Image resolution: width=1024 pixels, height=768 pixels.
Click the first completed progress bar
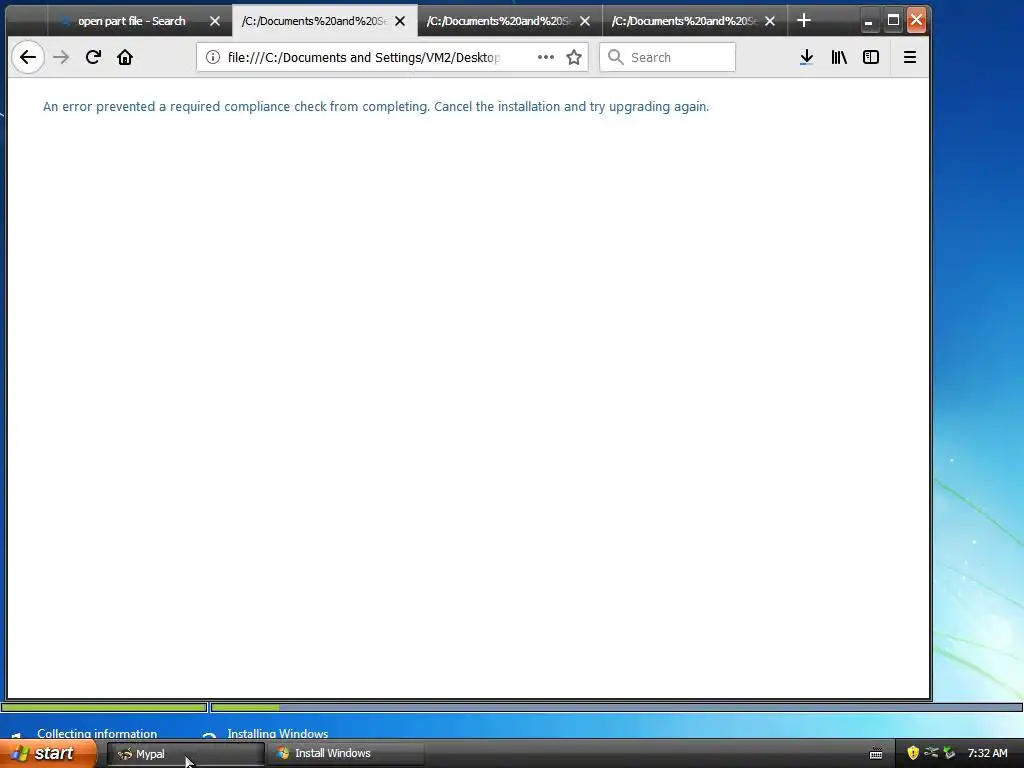click(x=104, y=707)
